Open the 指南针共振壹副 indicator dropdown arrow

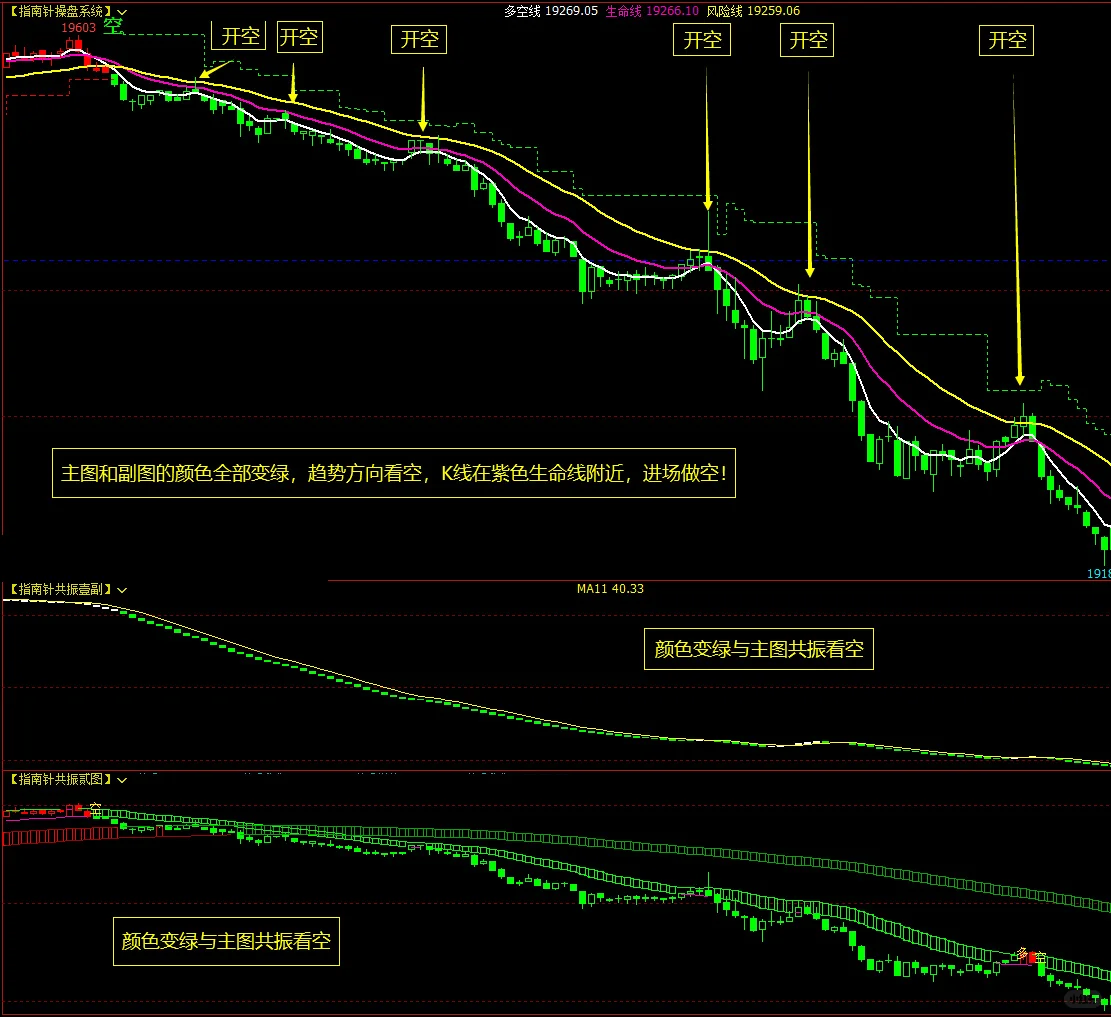coord(122,590)
